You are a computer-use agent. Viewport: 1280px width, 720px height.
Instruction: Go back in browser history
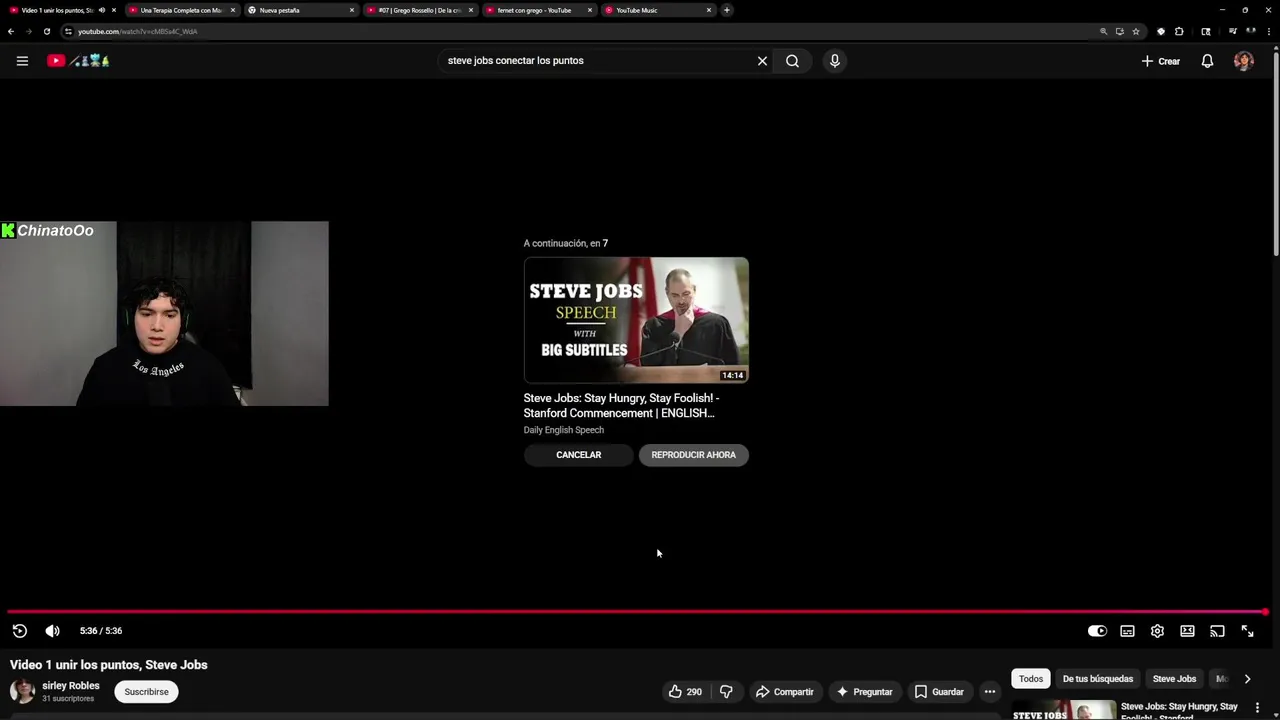11,31
